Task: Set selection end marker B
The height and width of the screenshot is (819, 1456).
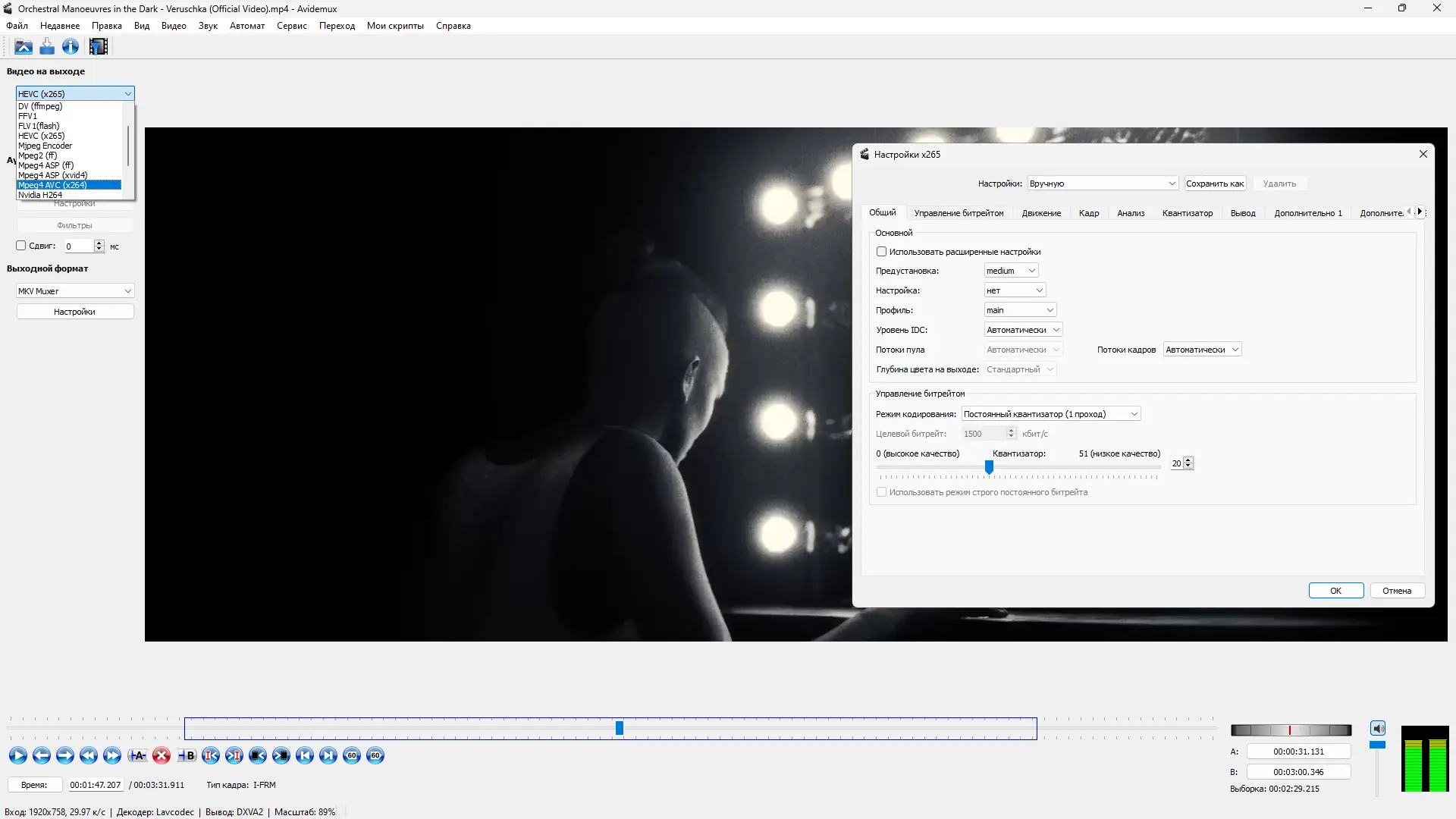Action: (187, 755)
